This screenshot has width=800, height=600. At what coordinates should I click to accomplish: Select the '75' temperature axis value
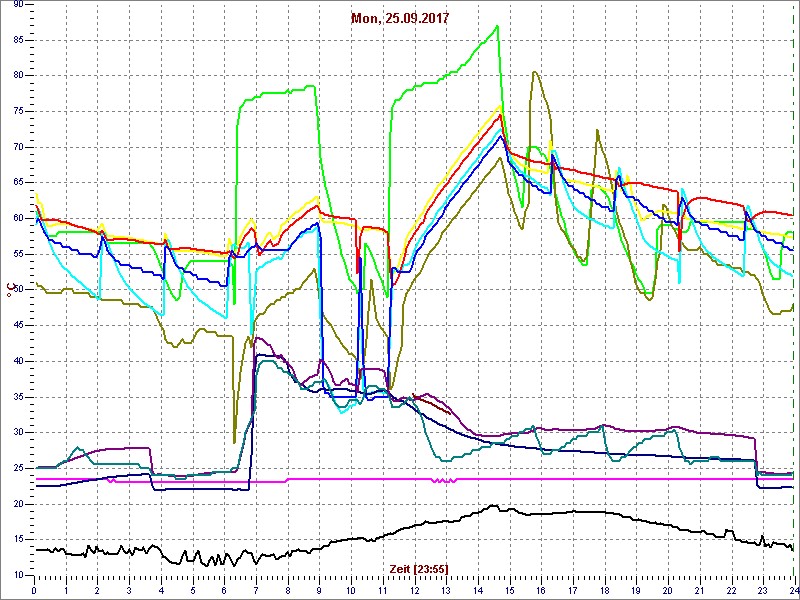(18, 111)
